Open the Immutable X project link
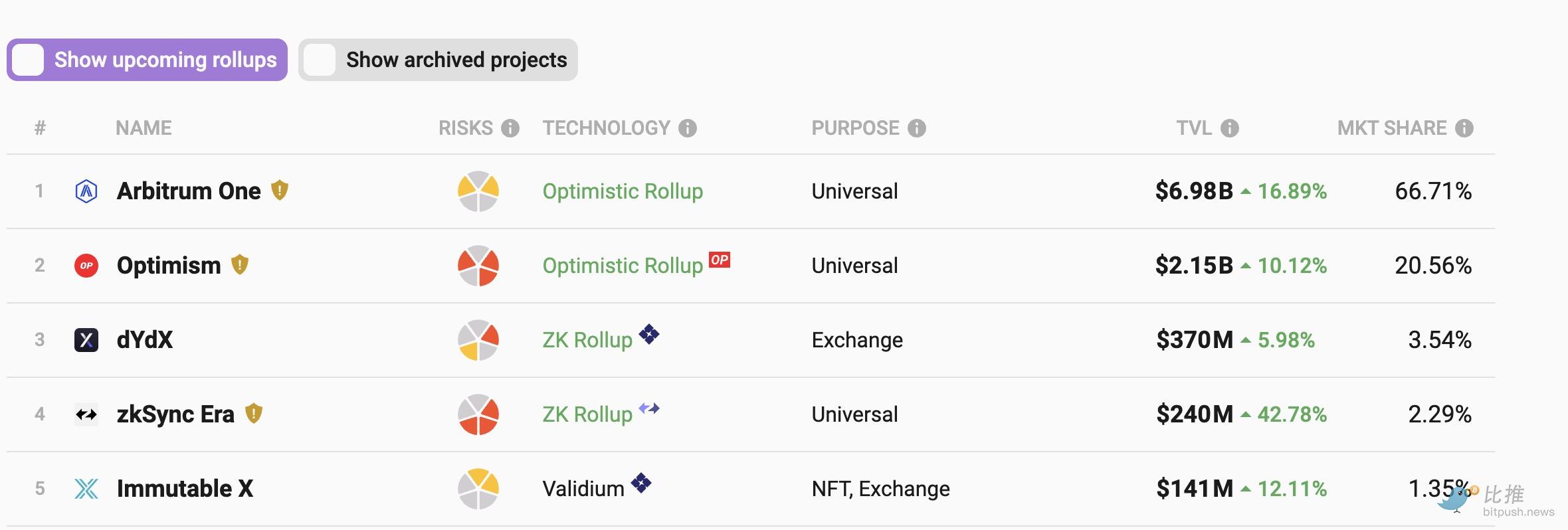Screen dimensions: 1568x530 coord(185,489)
